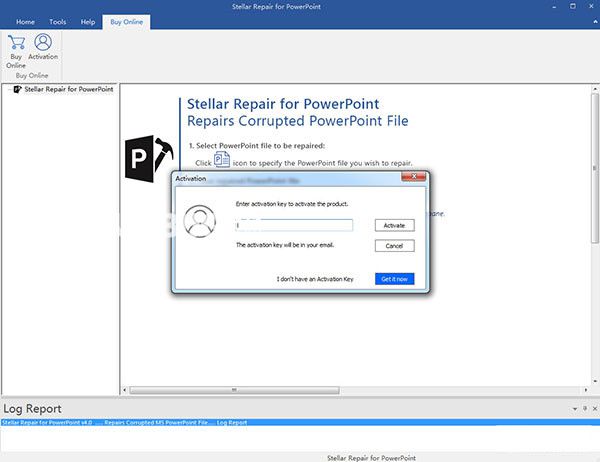Image resolution: width=600 pixels, height=462 pixels.
Task: Click the PowerPoint file select icon
Action: coord(222,159)
